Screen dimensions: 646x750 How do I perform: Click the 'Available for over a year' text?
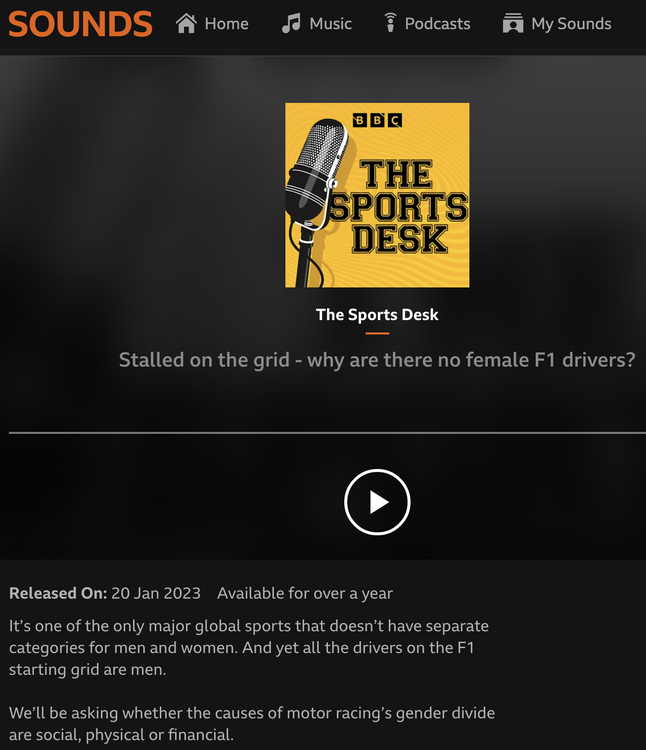click(x=305, y=593)
